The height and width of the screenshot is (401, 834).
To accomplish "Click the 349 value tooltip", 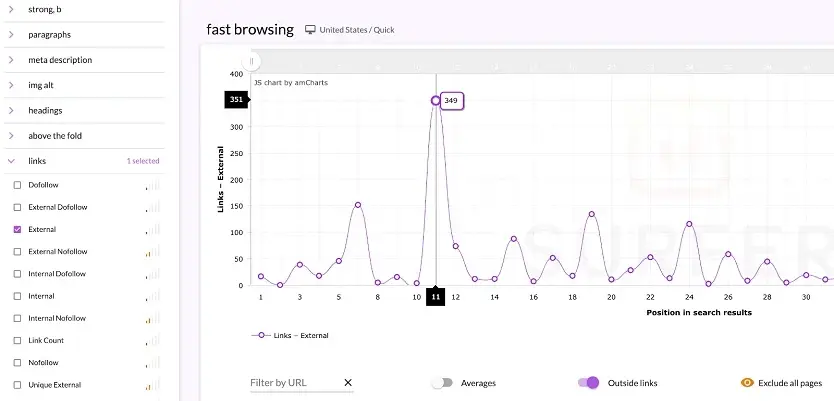I will coord(452,101).
